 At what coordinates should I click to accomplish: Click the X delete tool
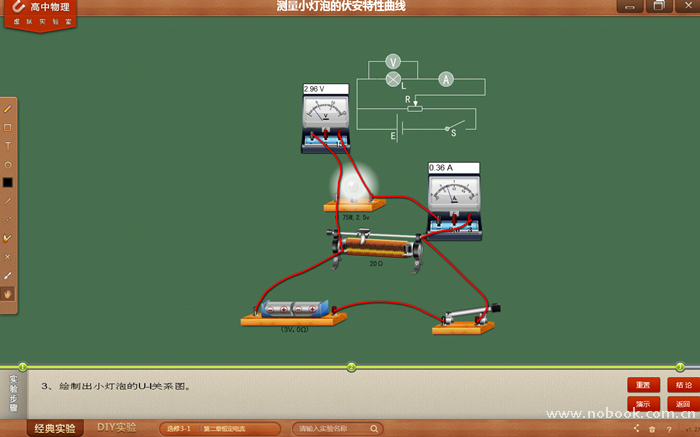pos(8,257)
